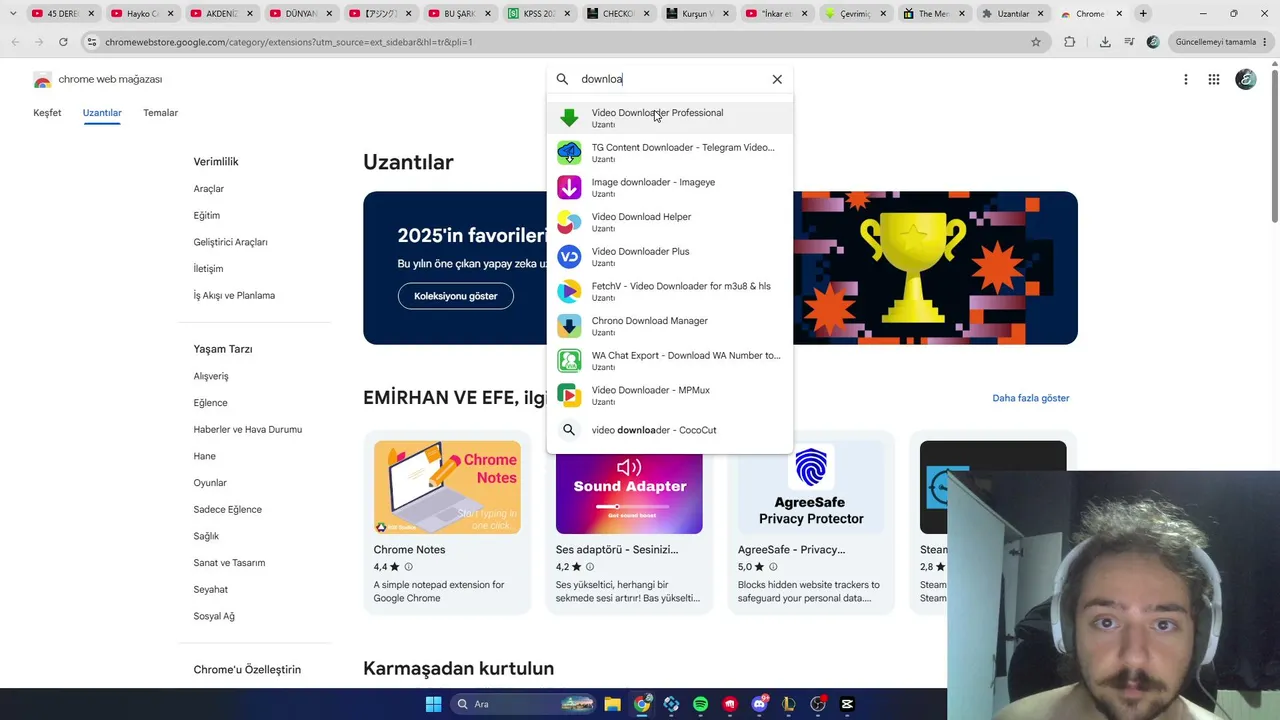Image resolution: width=1280 pixels, height=720 pixels.
Task: Open the Windows Start menu
Action: click(x=433, y=704)
